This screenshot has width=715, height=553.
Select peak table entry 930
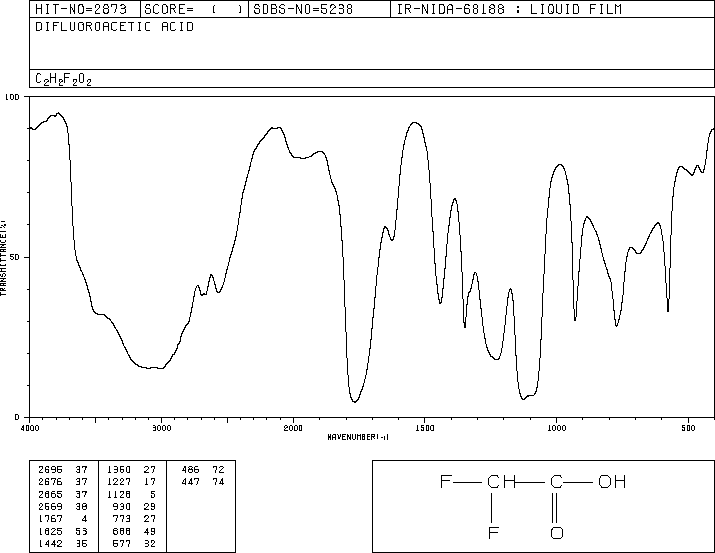point(122,506)
